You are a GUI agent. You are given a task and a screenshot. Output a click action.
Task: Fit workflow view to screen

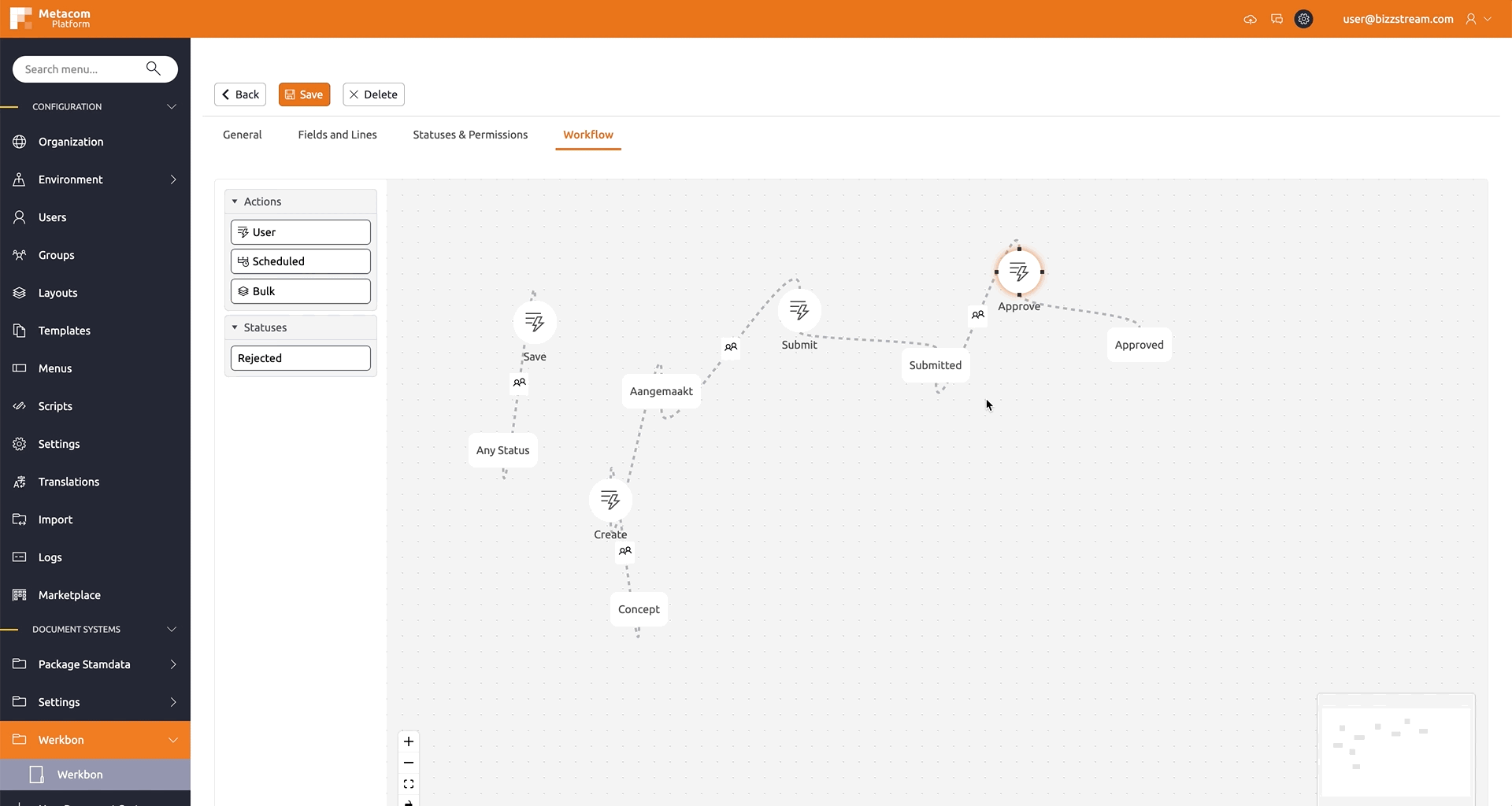tap(409, 784)
